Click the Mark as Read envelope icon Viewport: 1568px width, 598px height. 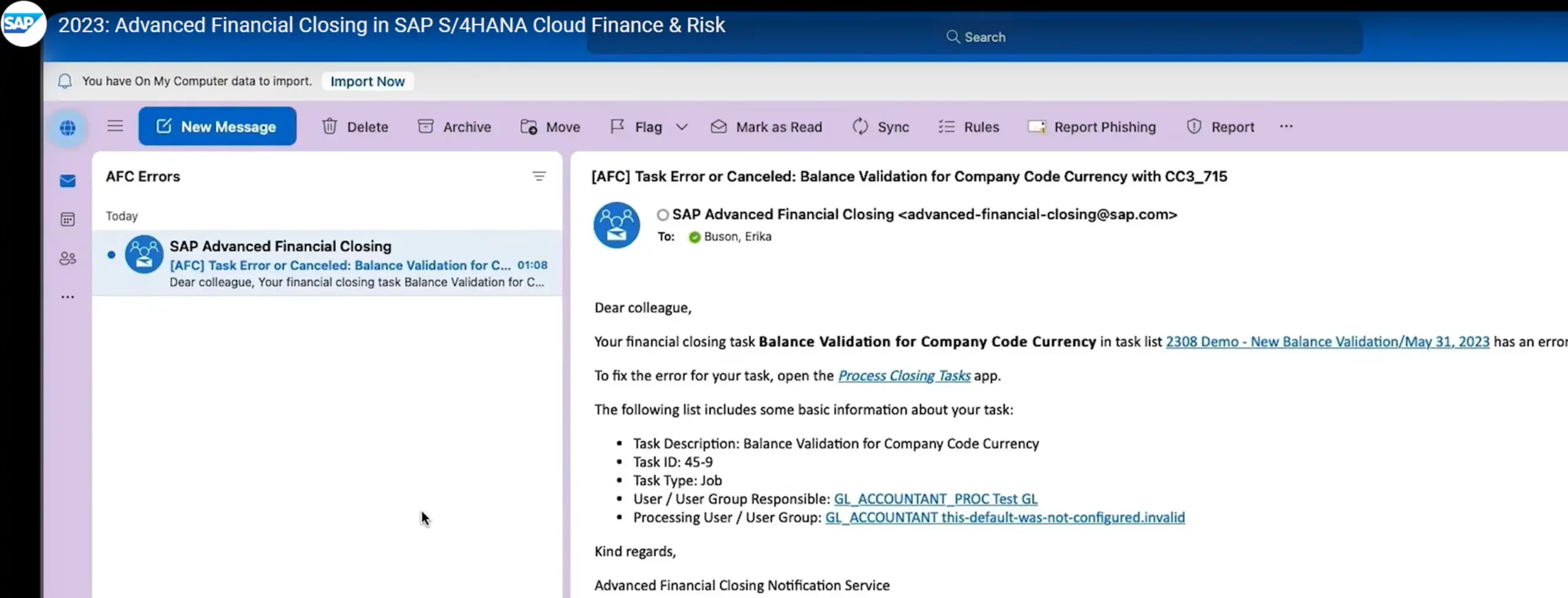[718, 126]
